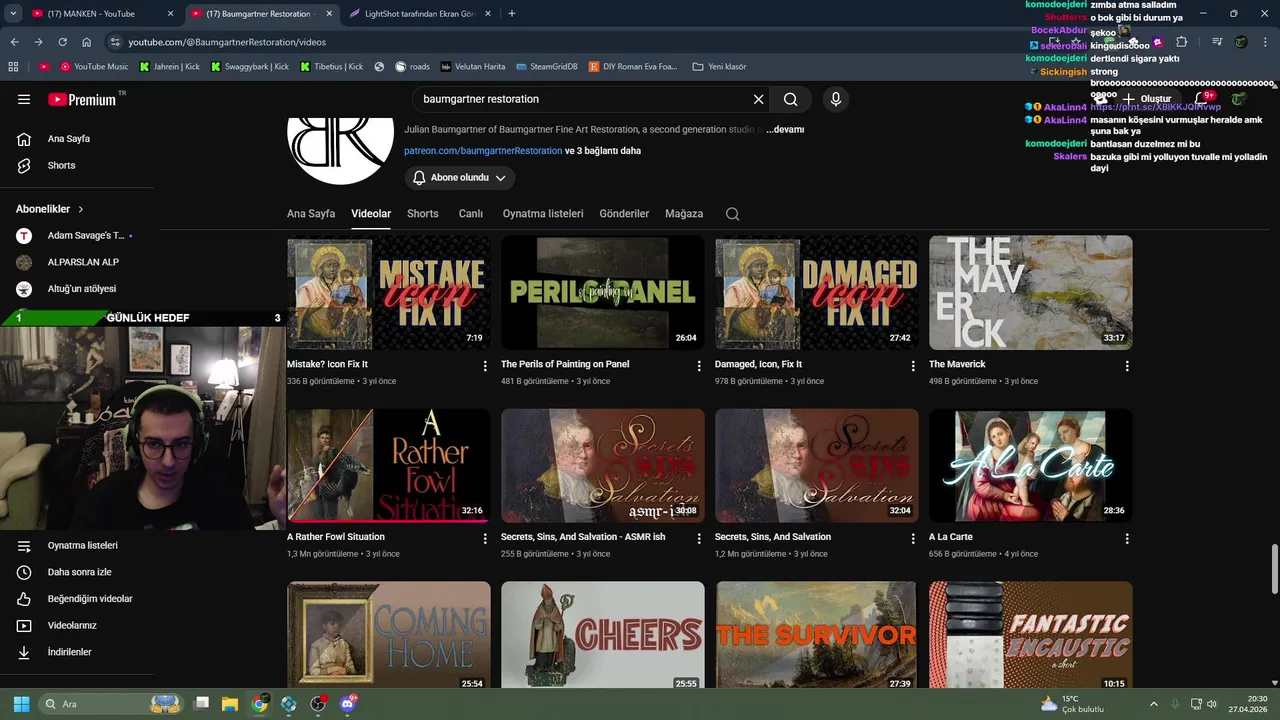Image resolution: width=1280 pixels, height=720 pixels.
Task: Switch to the channel Ana Sayfa tab
Action: [x=311, y=214]
